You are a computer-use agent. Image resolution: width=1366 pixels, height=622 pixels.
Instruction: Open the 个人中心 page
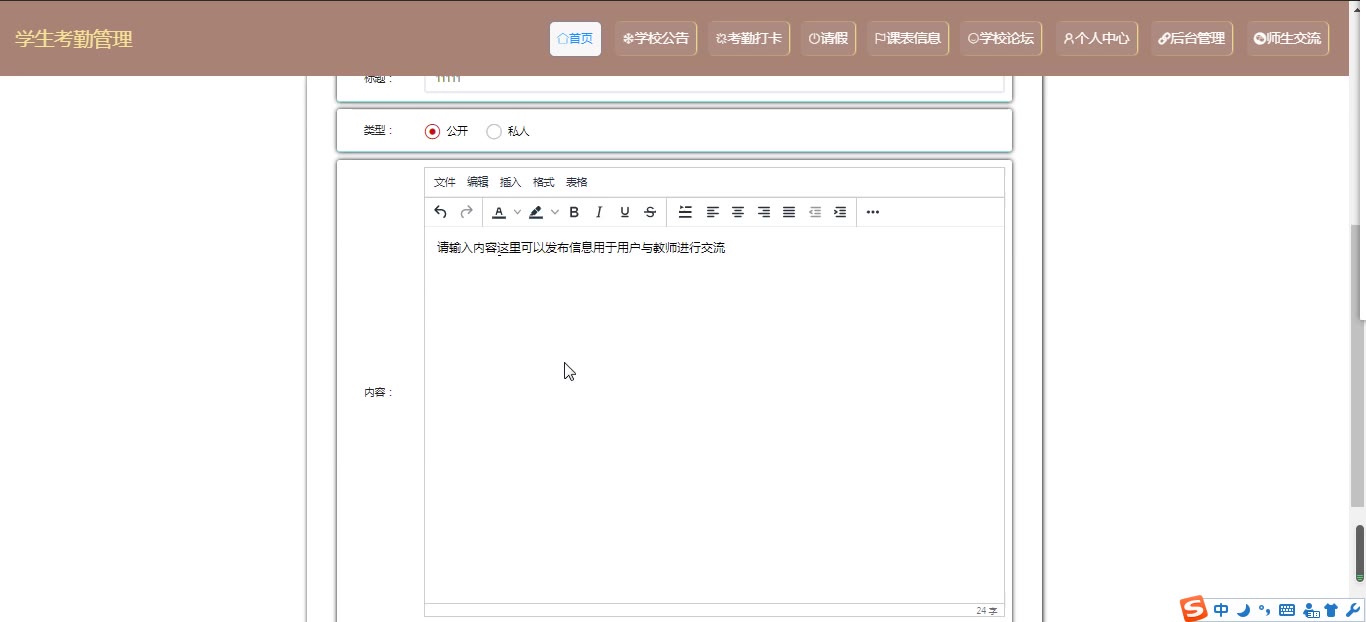click(1096, 39)
